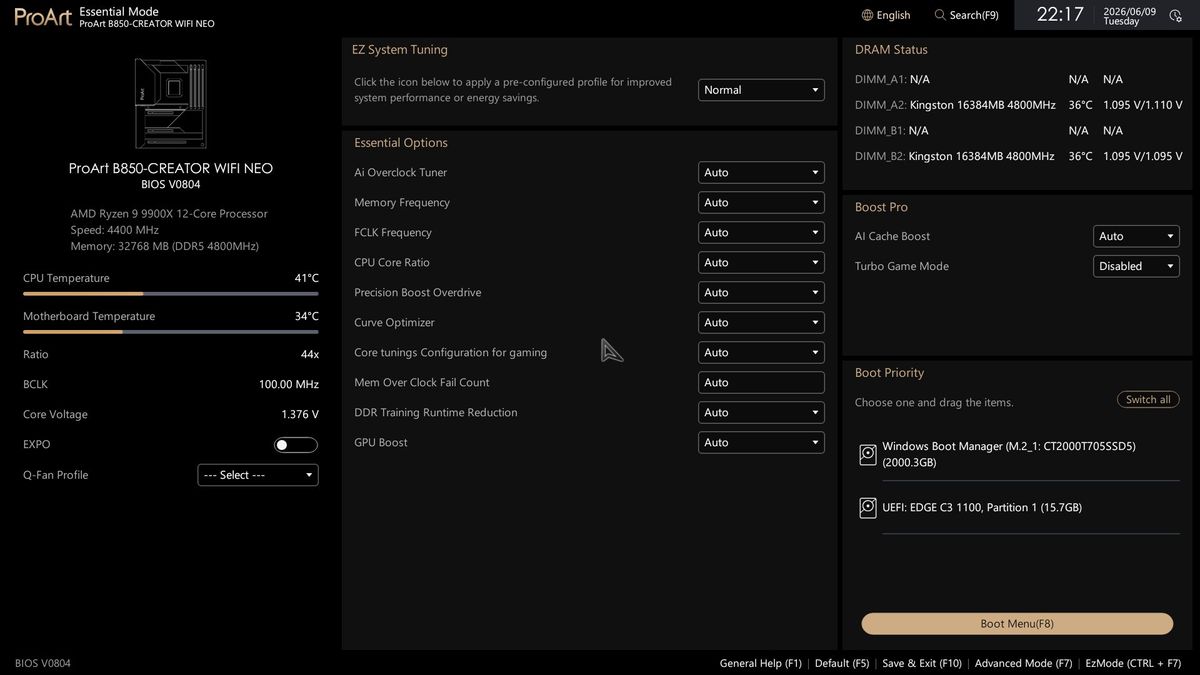Click the ProArt logo
Viewport: 1200px width, 675px height.
pyautogui.click(x=42, y=17)
